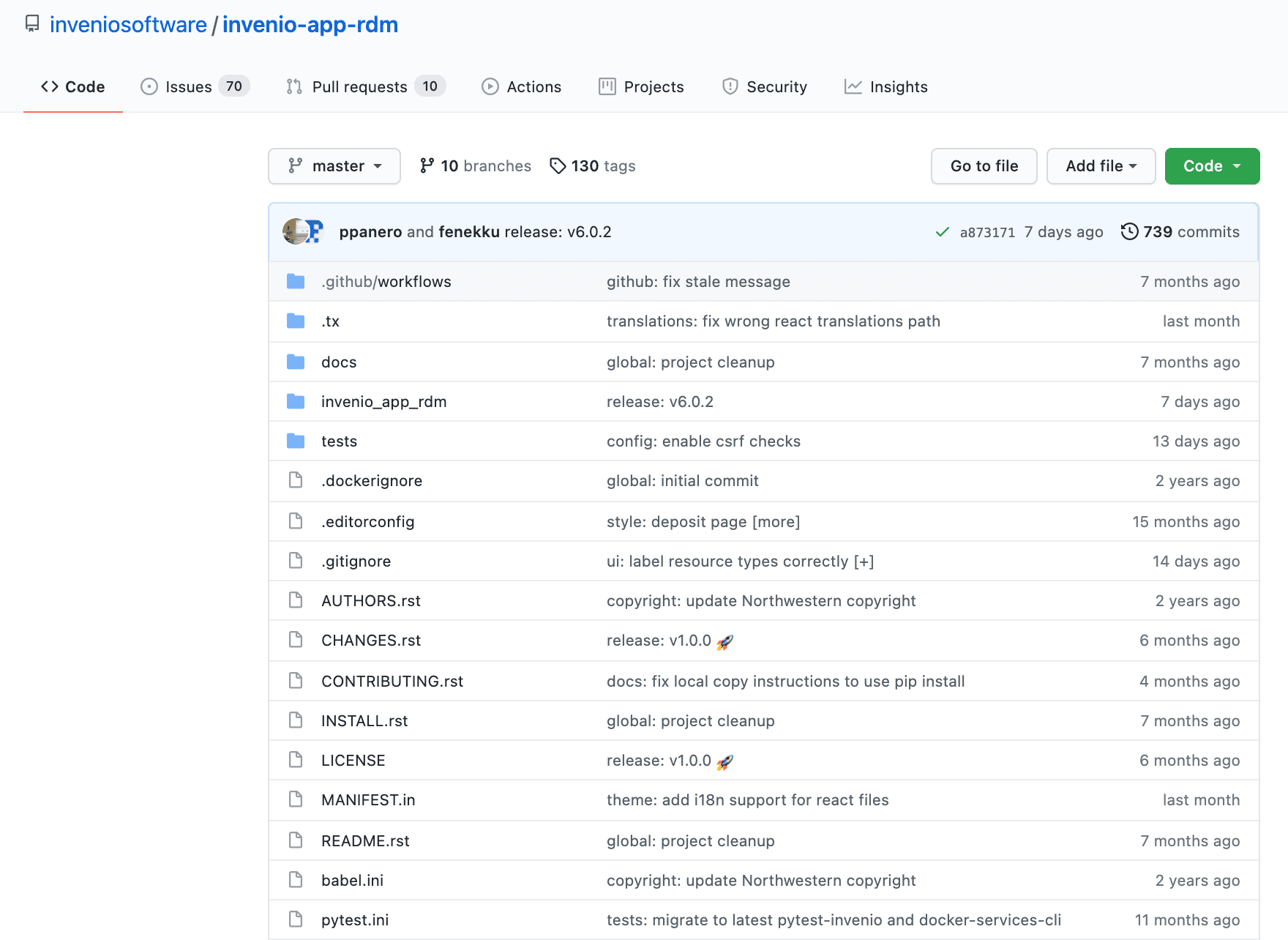
Task: Click the LICENSE file icon
Action: [296, 761]
